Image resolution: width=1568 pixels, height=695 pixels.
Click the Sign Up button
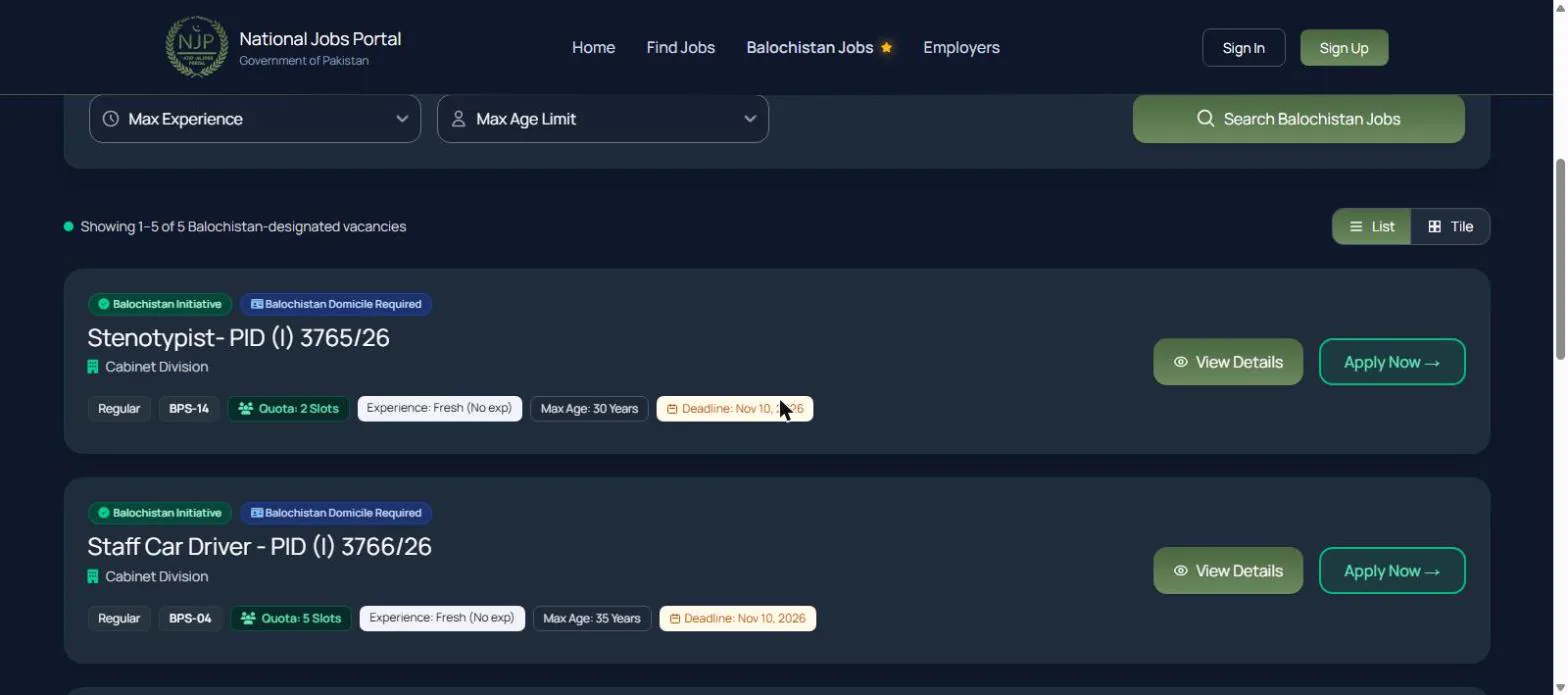pos(1344,48)
